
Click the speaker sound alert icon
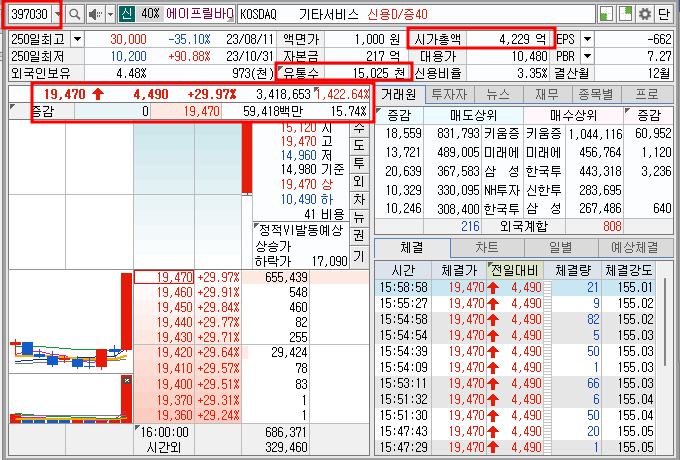95,14
